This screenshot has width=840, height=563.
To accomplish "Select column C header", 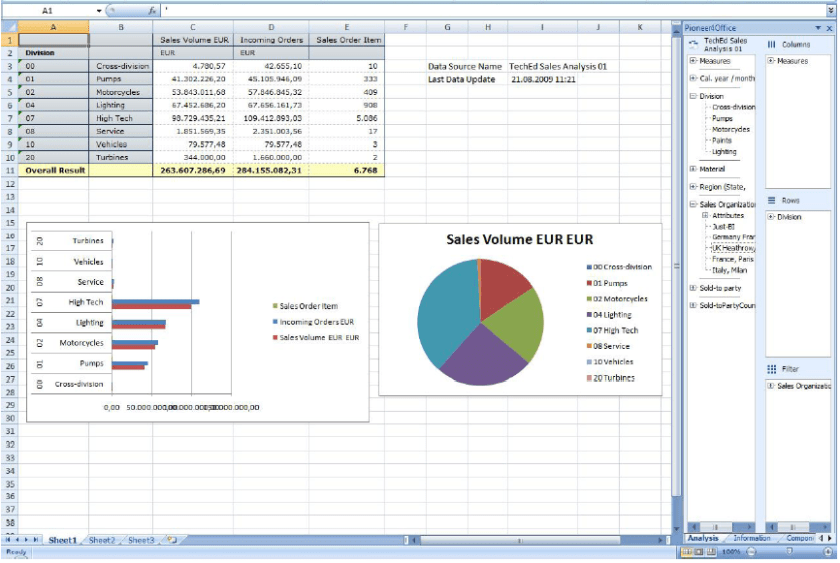I will (193, 27).
